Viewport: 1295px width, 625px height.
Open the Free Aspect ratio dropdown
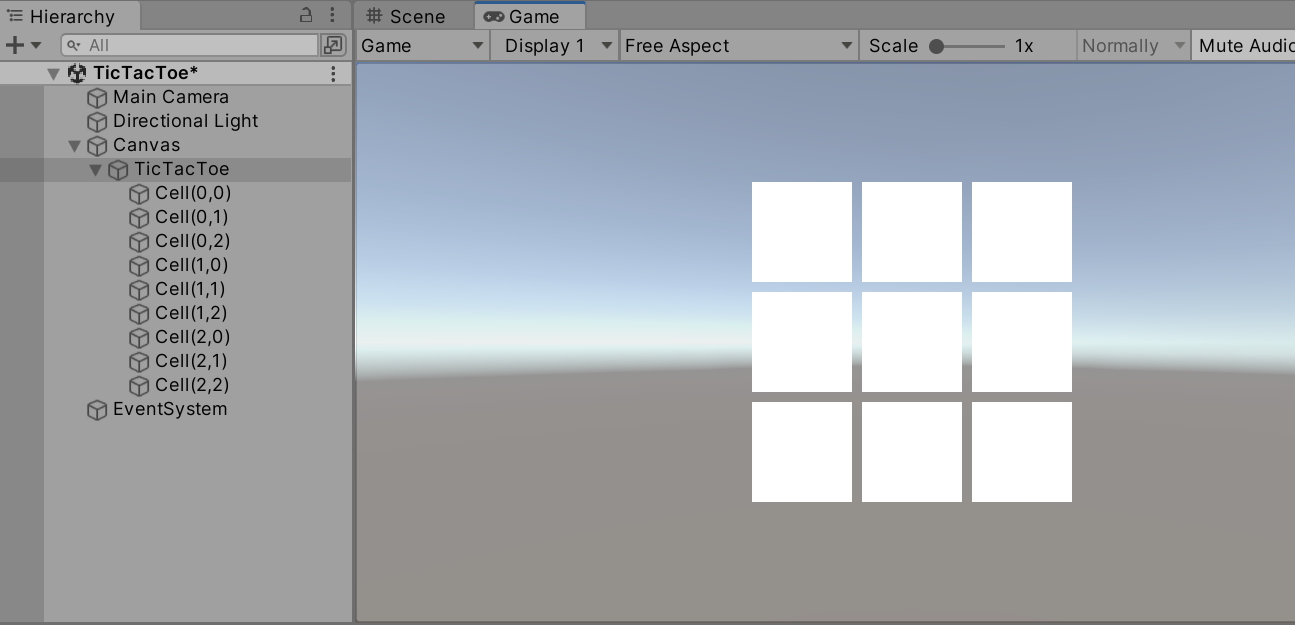click(x=738, y=46)
